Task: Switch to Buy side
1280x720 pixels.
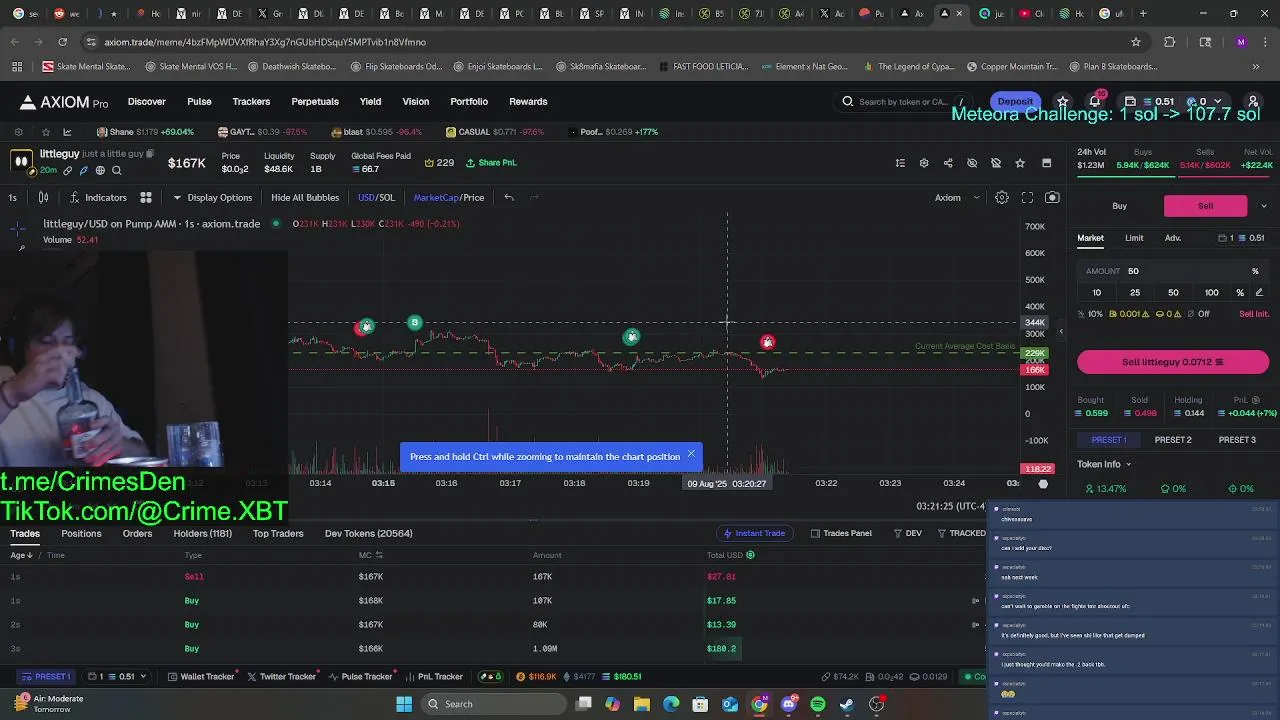Action: pos(1120,206)
